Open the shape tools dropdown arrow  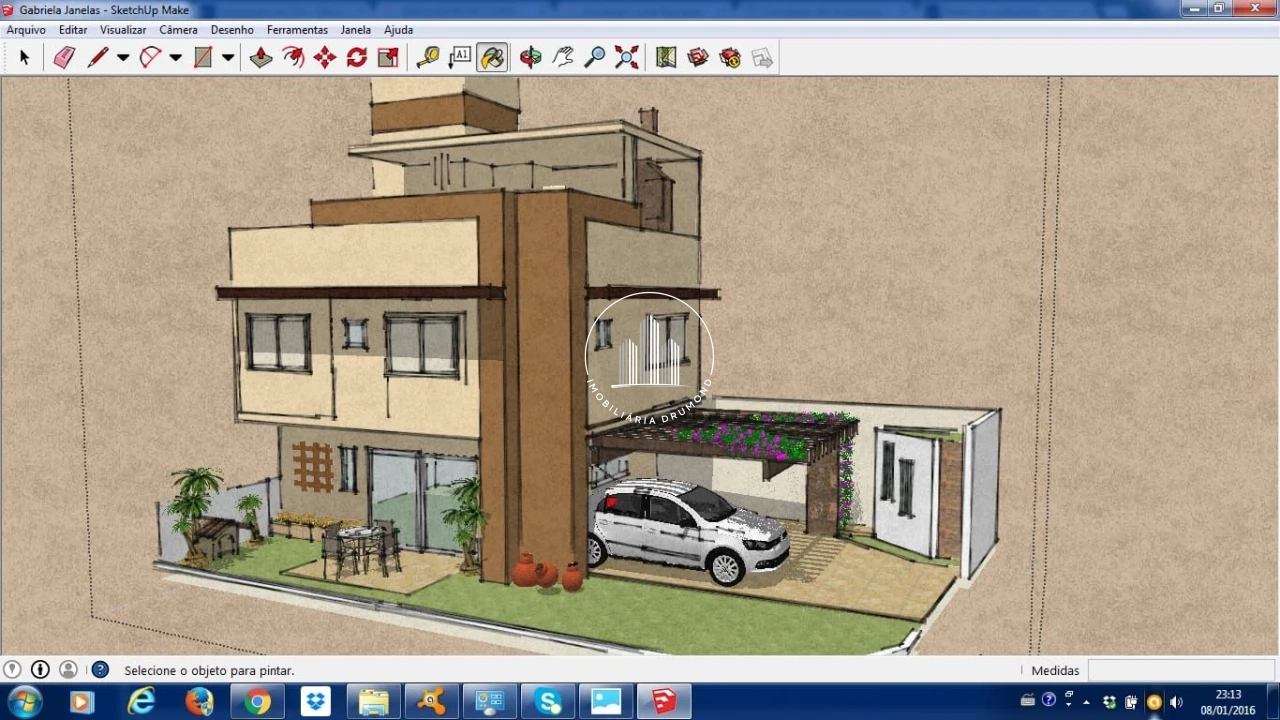[228, 58]
